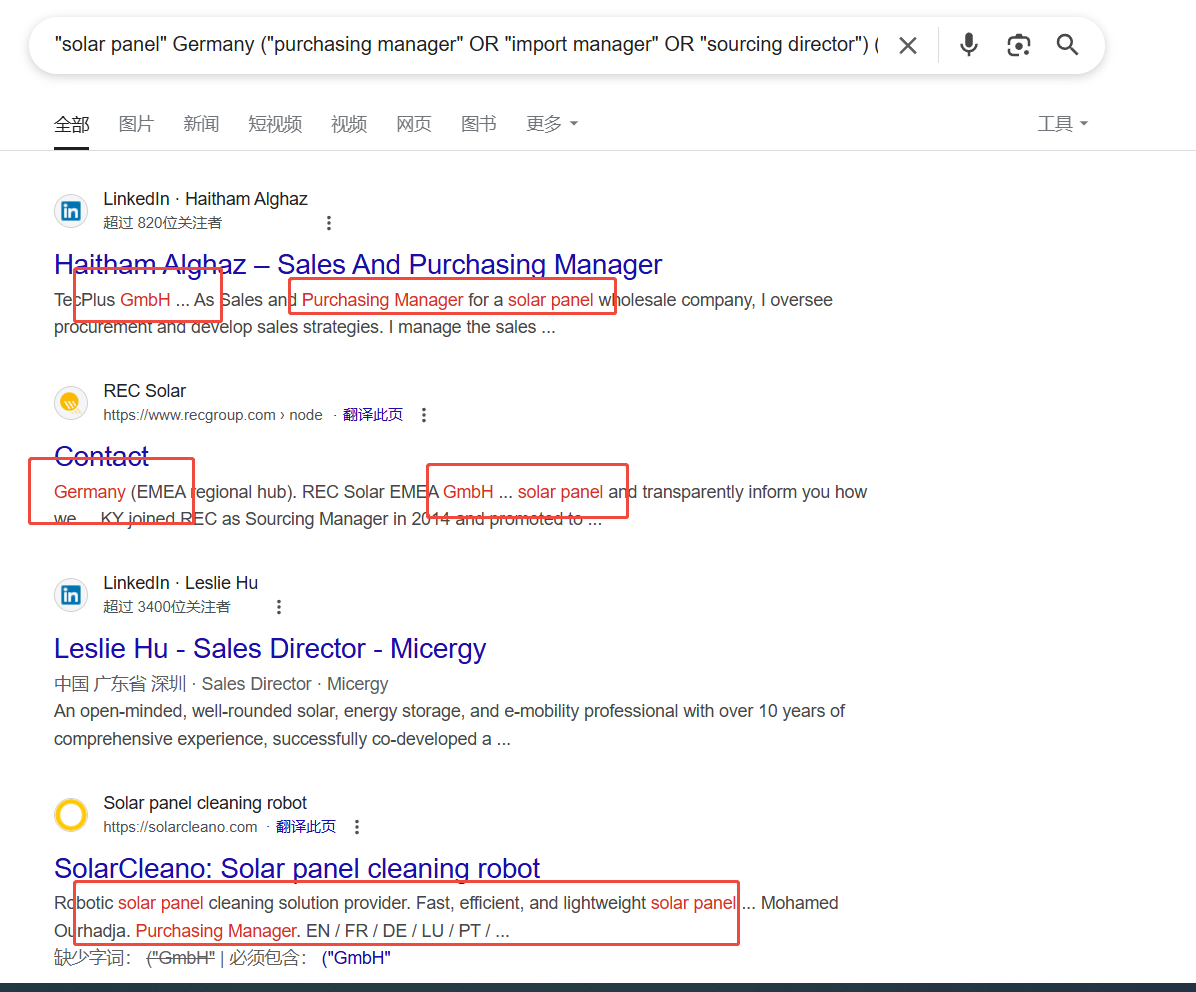
Task: Open Leslie Hu - Sales Director - Micergy result
Action: click(x=270, y=648)
